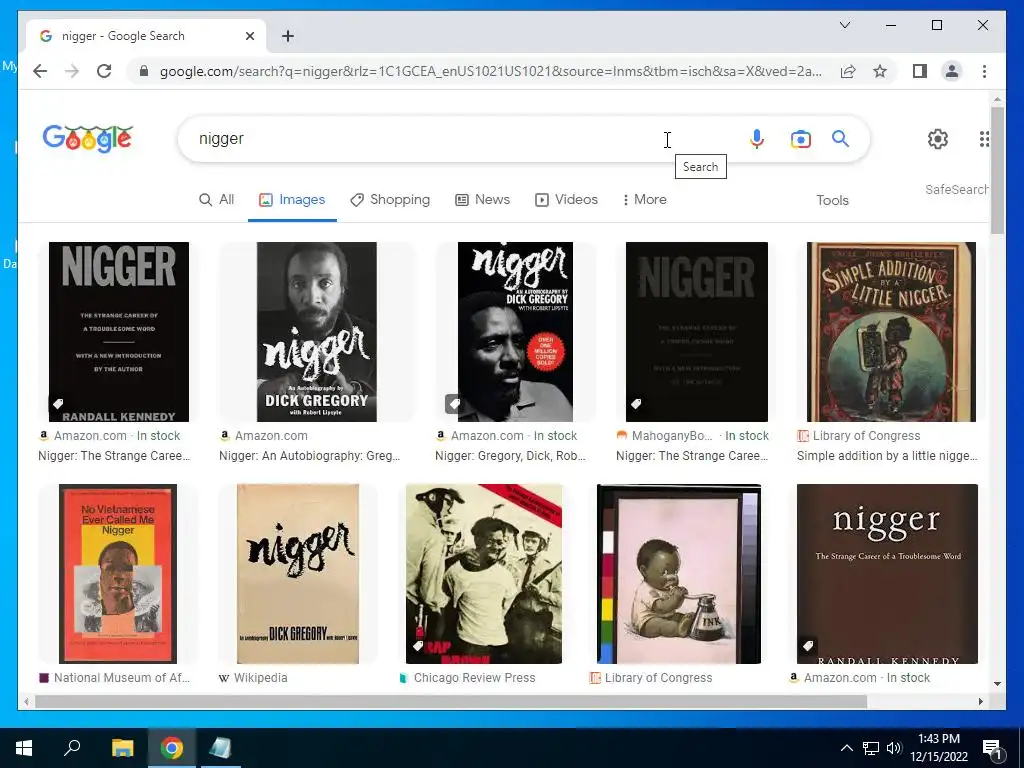Bookmark this page with the star icon
The image size is (1024, 768).
pyautogui.click(x=880, y=71)
